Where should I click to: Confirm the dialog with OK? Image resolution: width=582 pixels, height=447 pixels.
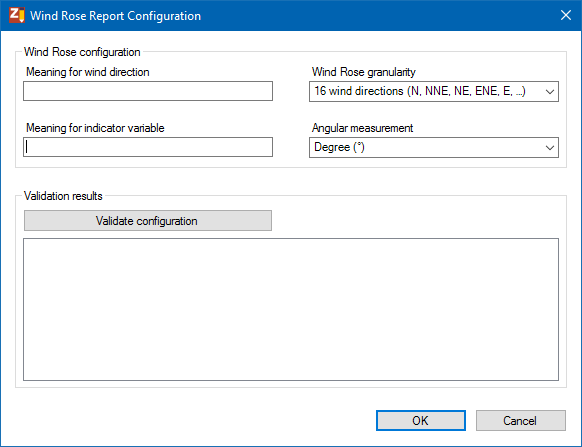[x=421, y=420]
